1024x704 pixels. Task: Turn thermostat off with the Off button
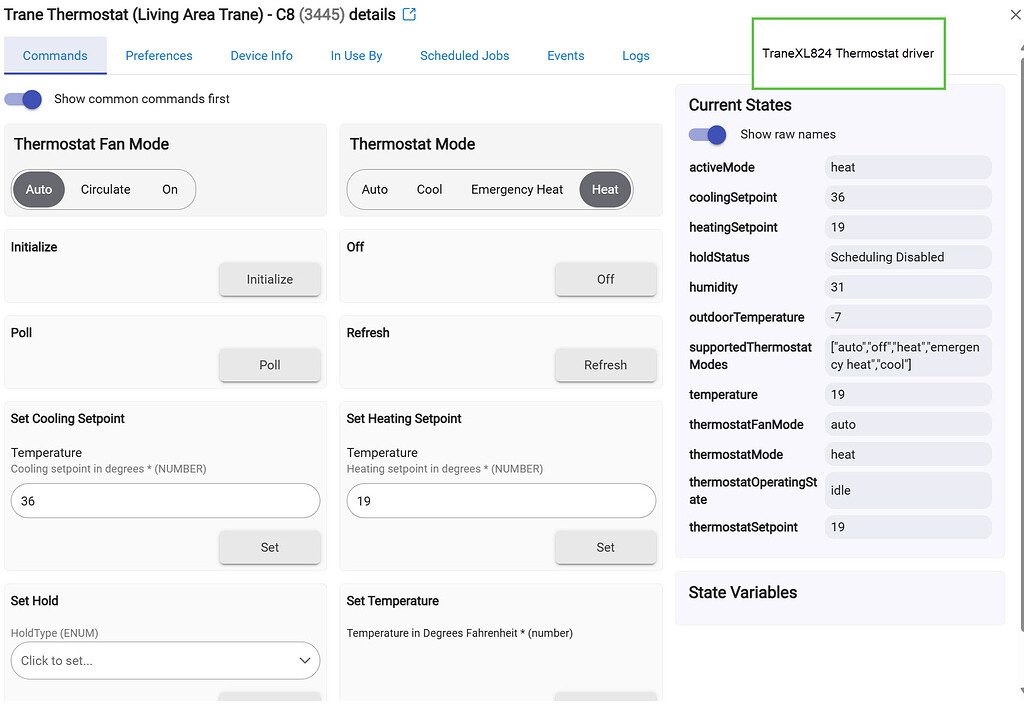click(x=605, y=280)
